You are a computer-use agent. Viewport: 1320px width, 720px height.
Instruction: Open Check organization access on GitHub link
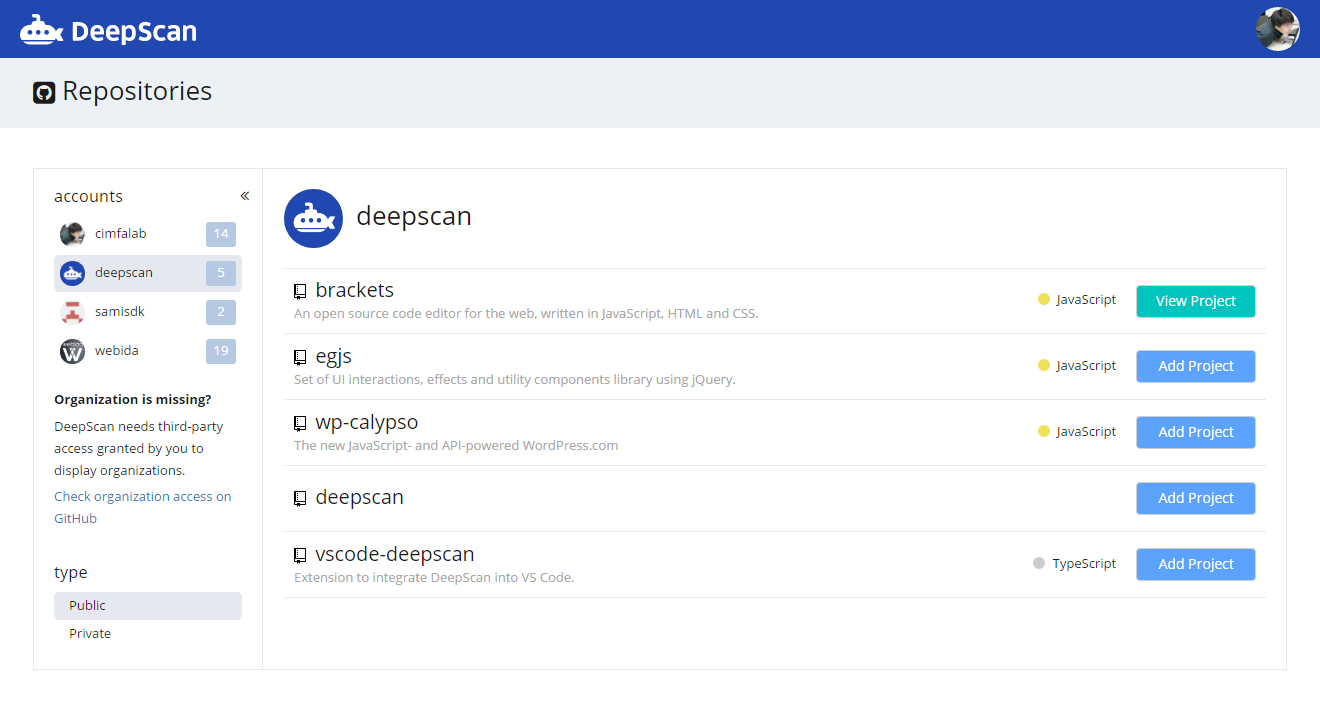[x=142, y=507]
